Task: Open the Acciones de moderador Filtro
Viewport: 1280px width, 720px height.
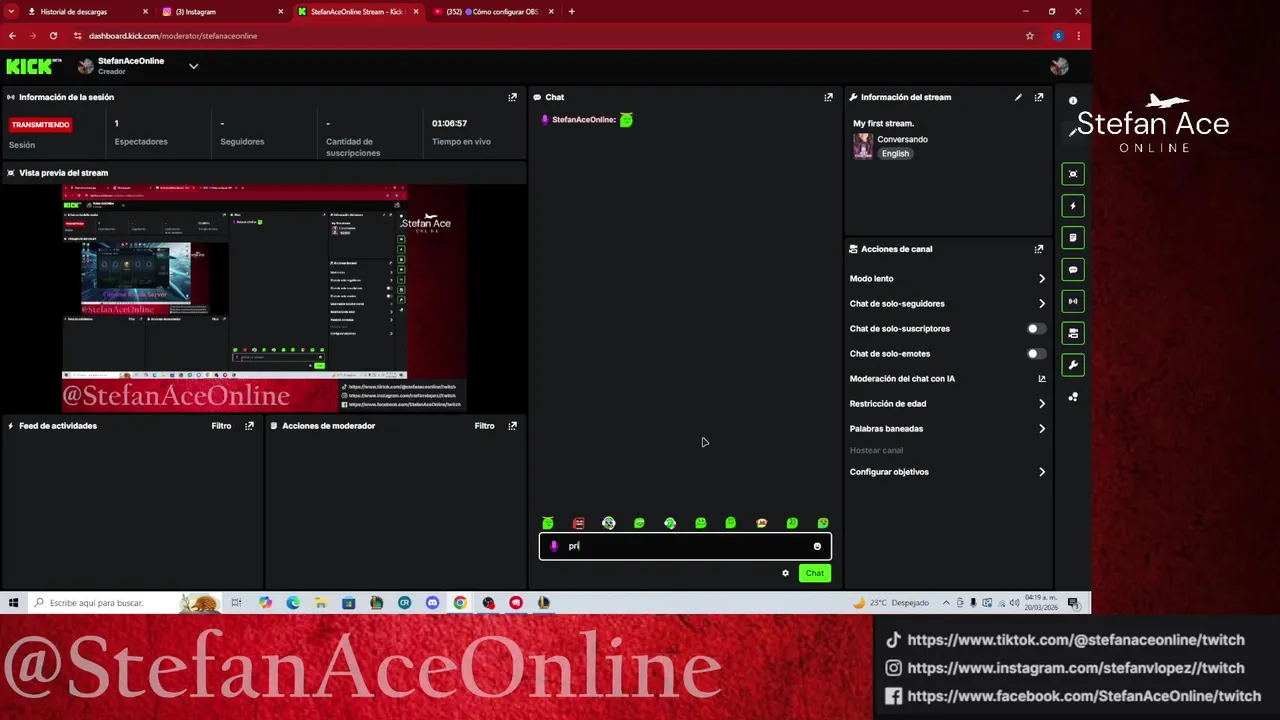Action: [x=484, y=426]
